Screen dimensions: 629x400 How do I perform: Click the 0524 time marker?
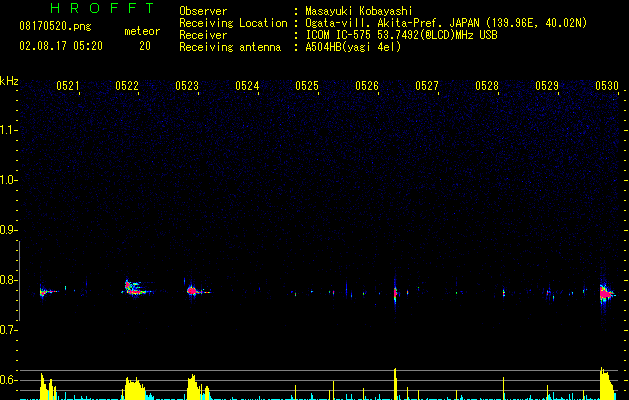pyautogui.click(x=247, y=86)
